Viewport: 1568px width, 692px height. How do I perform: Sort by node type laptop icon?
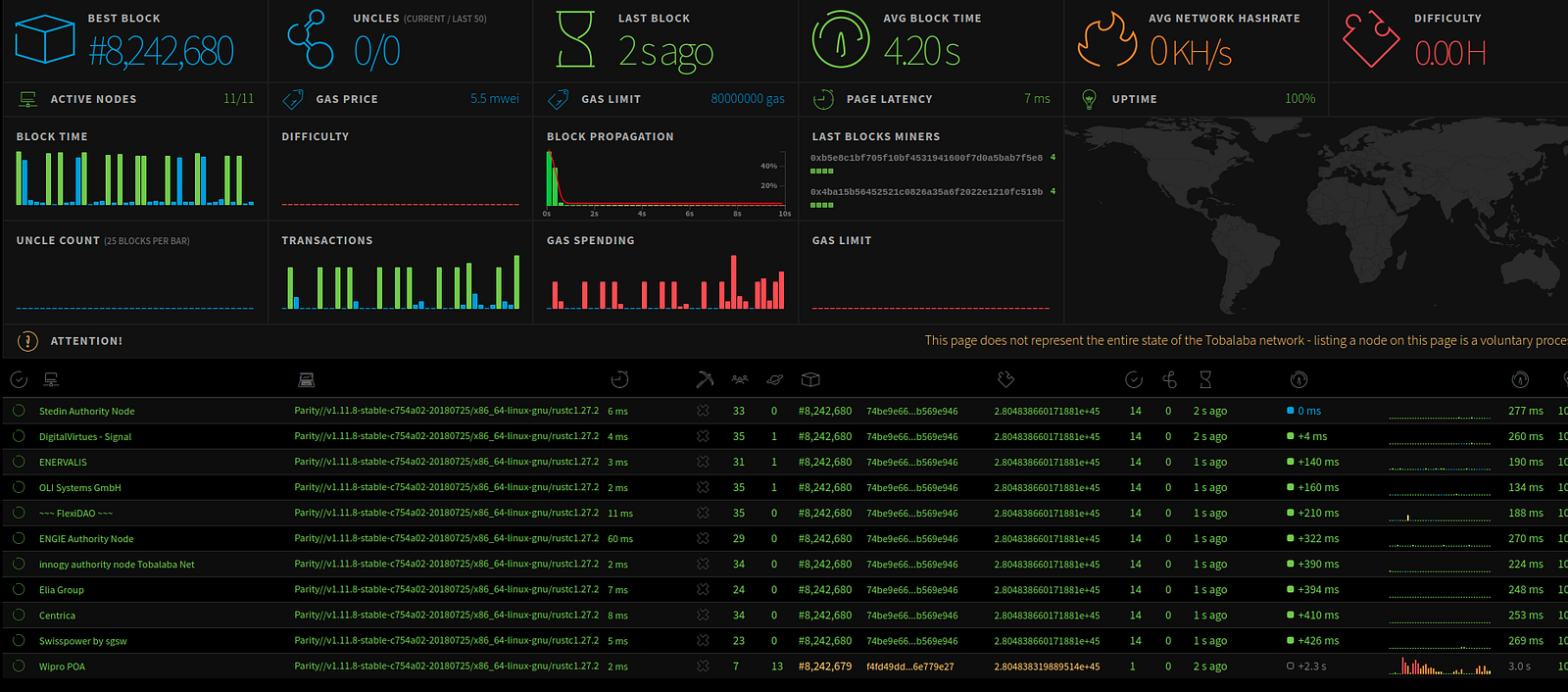coord(306,379)
